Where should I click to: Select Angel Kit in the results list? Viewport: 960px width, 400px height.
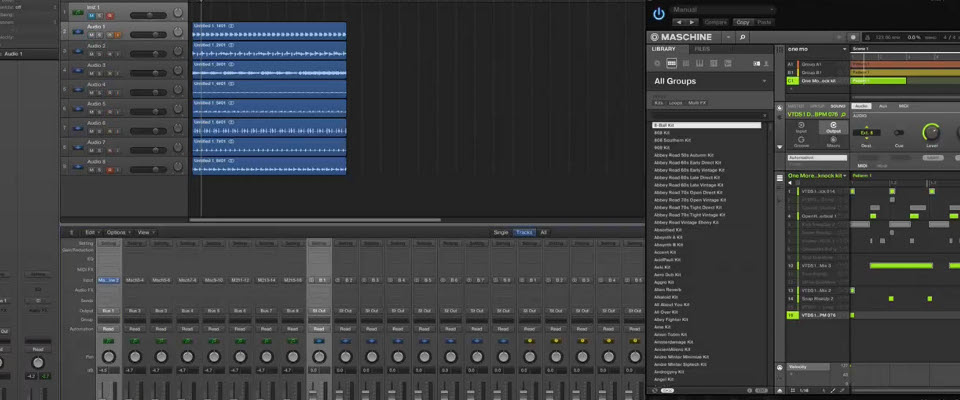[x=662, y=379]
